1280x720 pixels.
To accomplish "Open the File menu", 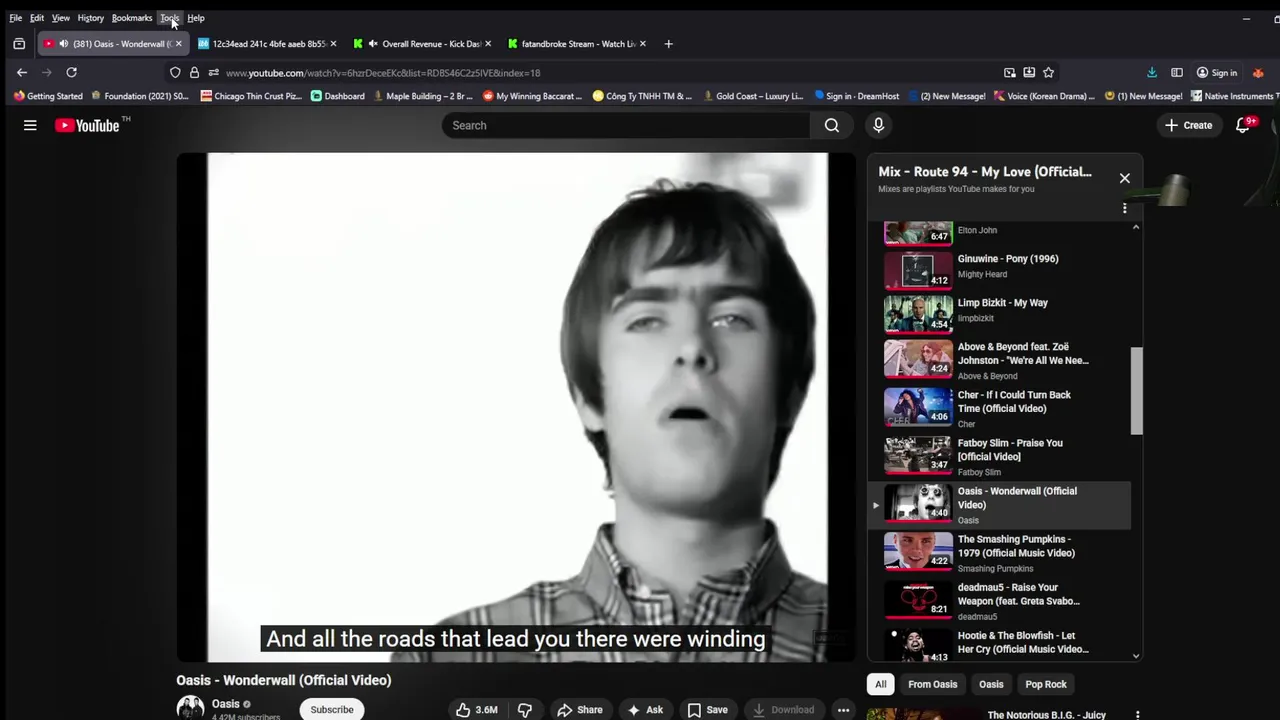I will [16, 18].
